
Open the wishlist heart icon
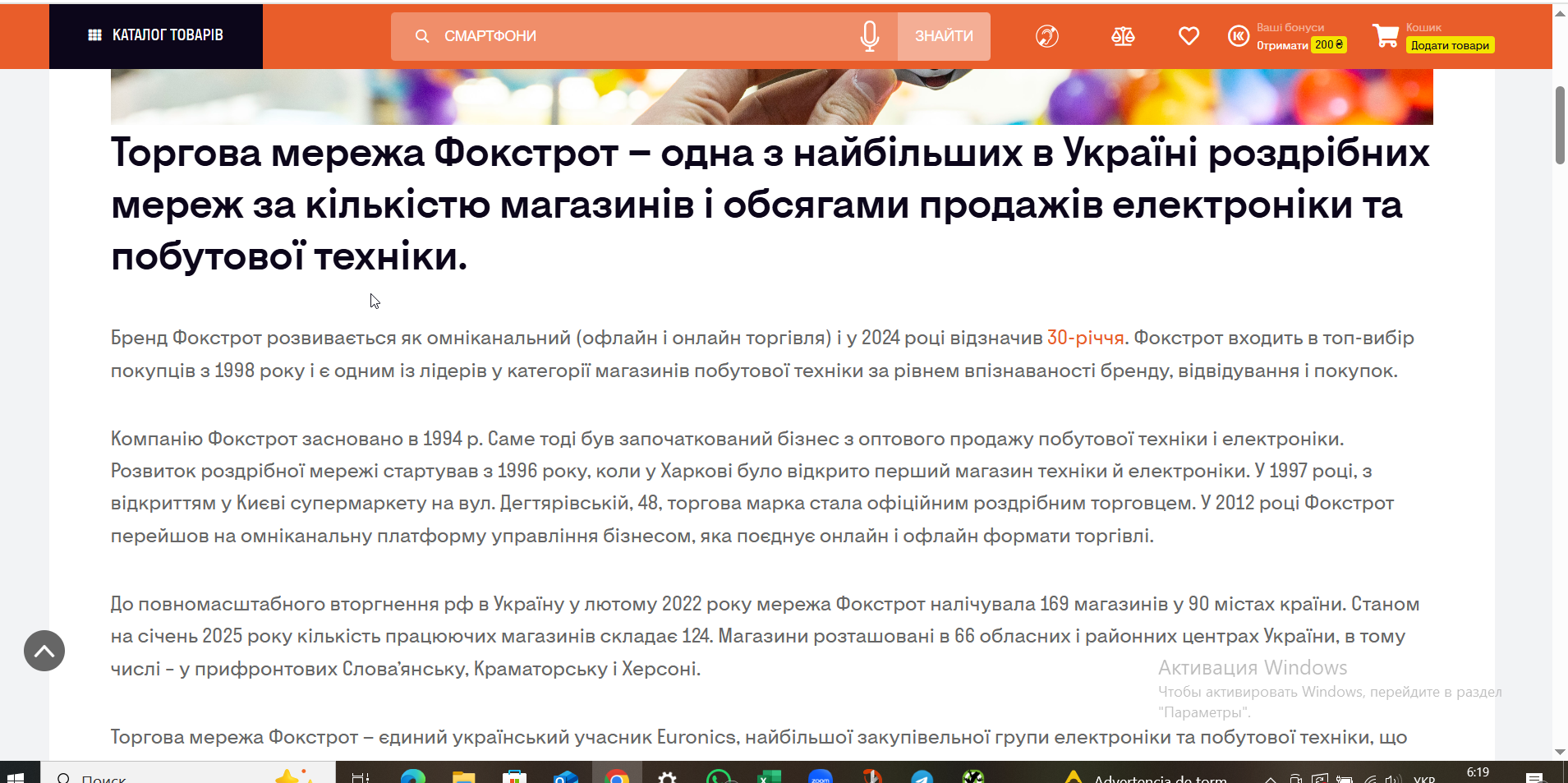tap(1189, 36)
